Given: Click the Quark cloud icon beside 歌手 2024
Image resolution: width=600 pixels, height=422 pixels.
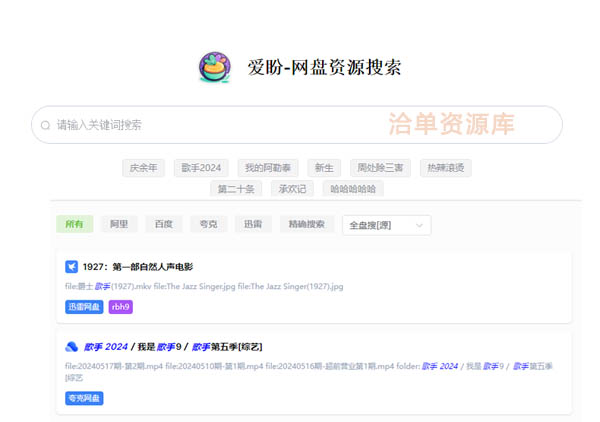Looking at the screenshot, I should [x=72, y=347].
